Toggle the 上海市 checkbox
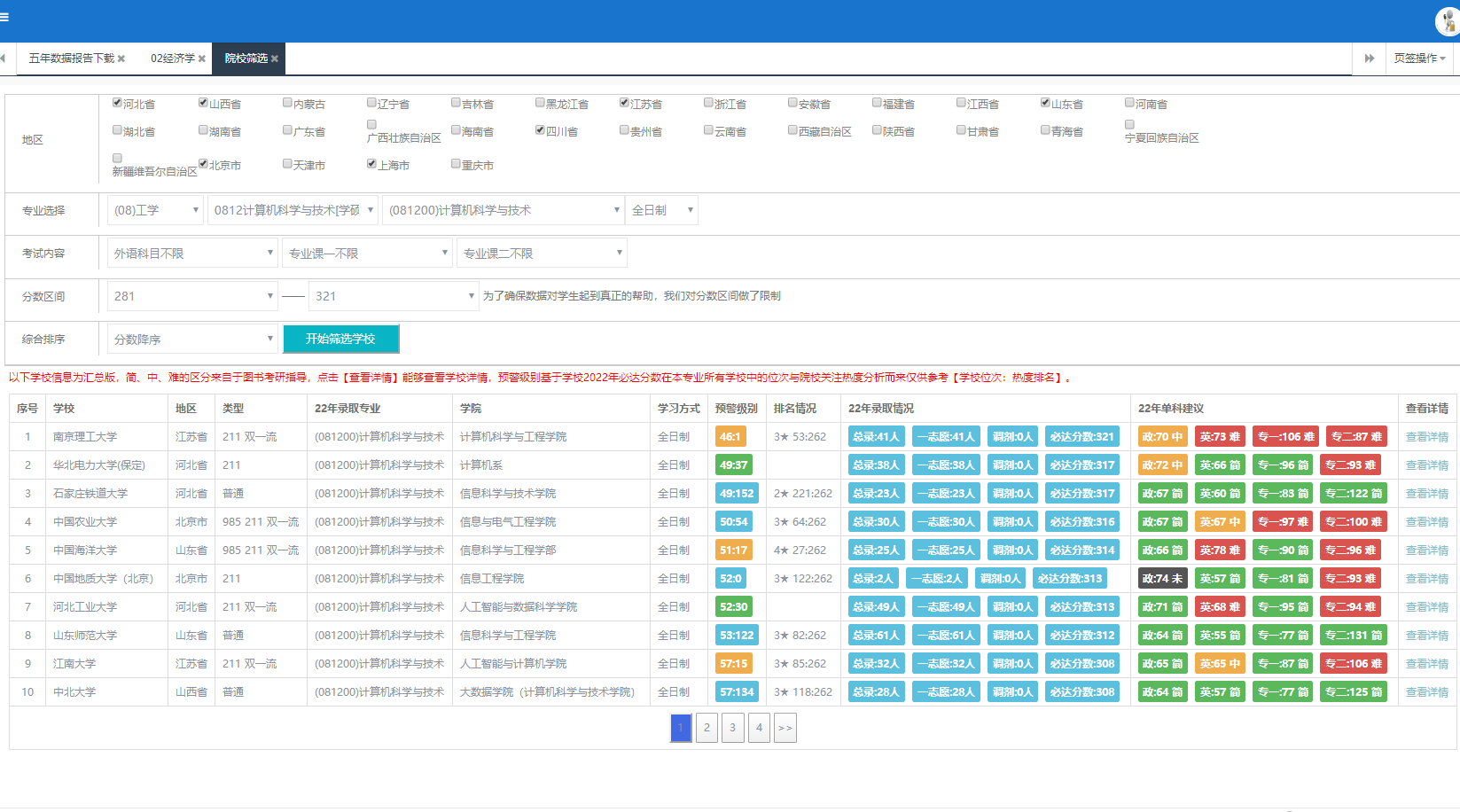This screenshot has height=812, width=1460. click(x=371, y=164)
